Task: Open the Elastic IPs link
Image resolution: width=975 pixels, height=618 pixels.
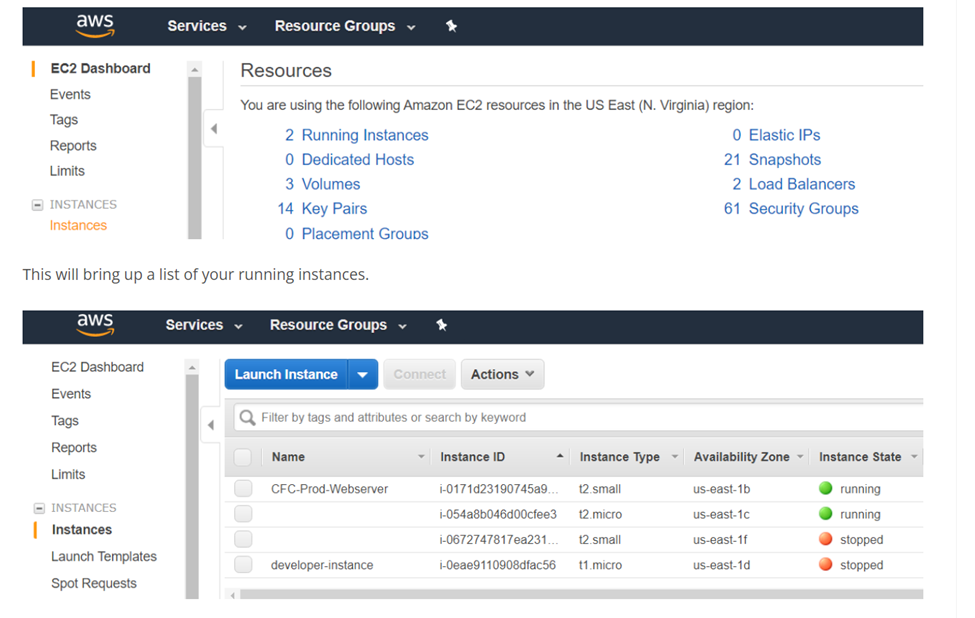Action: coord(784,135)
